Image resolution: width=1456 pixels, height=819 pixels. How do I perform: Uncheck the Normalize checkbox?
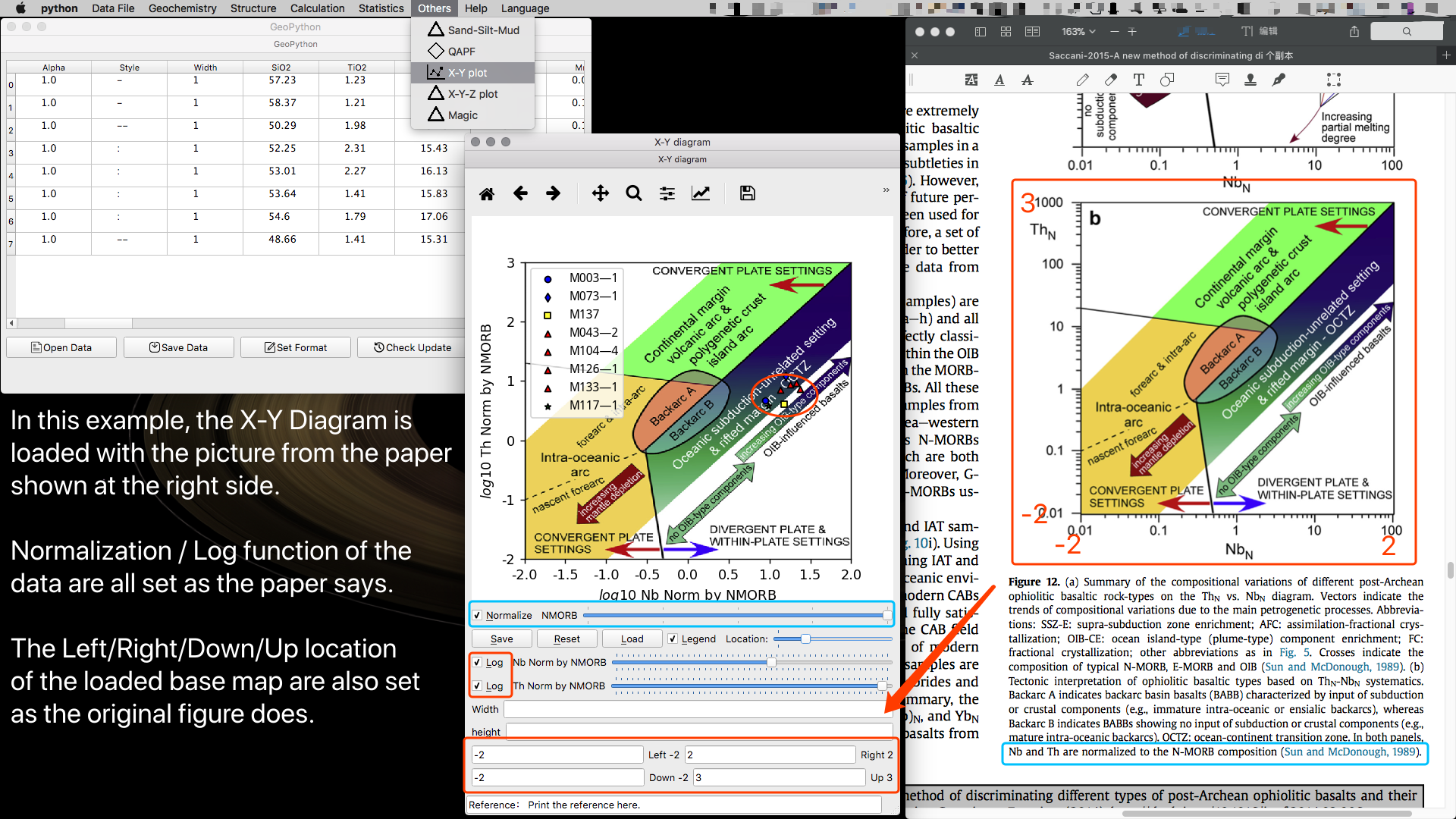coord(477,615)
